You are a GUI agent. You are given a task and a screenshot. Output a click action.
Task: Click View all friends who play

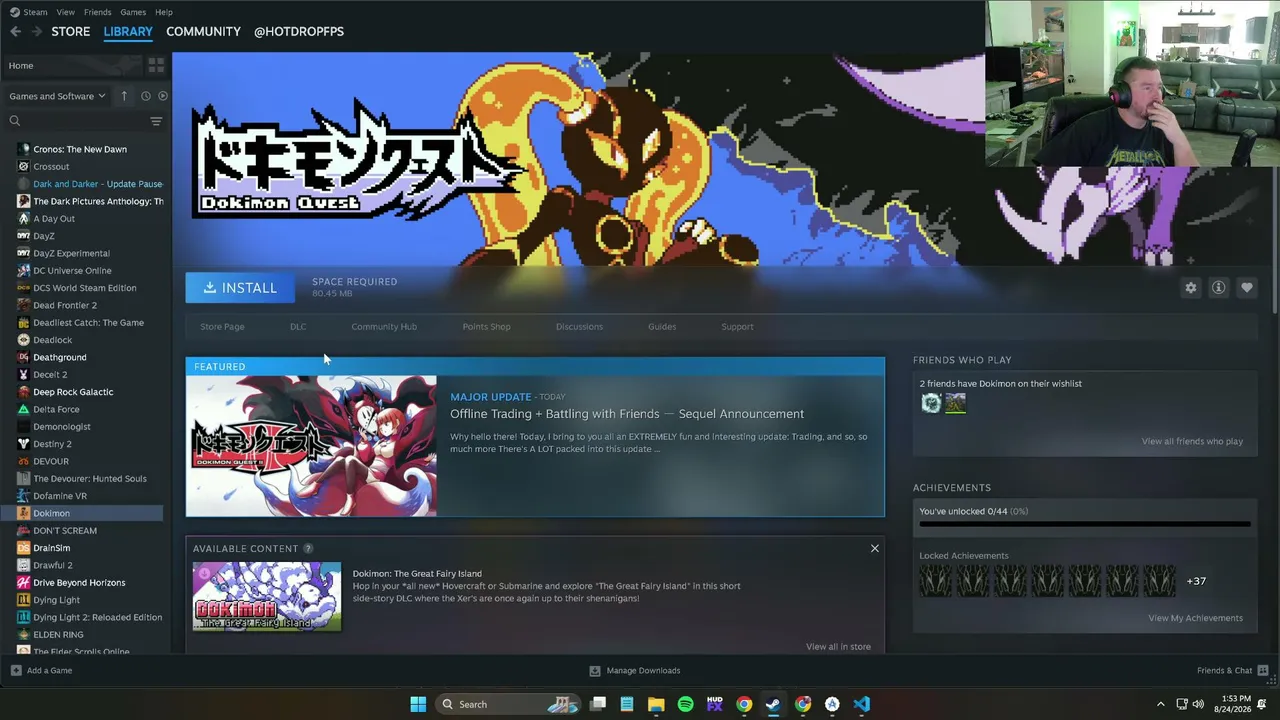pyautogui.click(x=1192, y=441)
